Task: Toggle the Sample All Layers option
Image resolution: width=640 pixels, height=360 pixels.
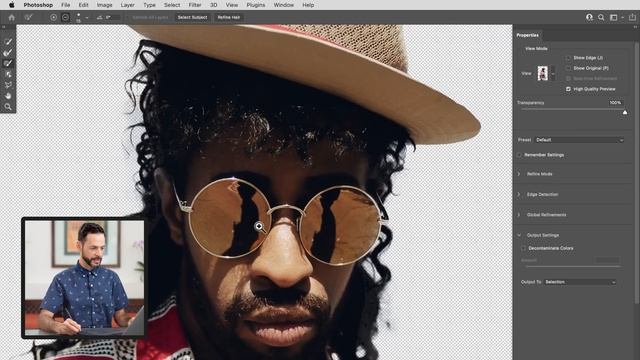Action: click(150, 17)
